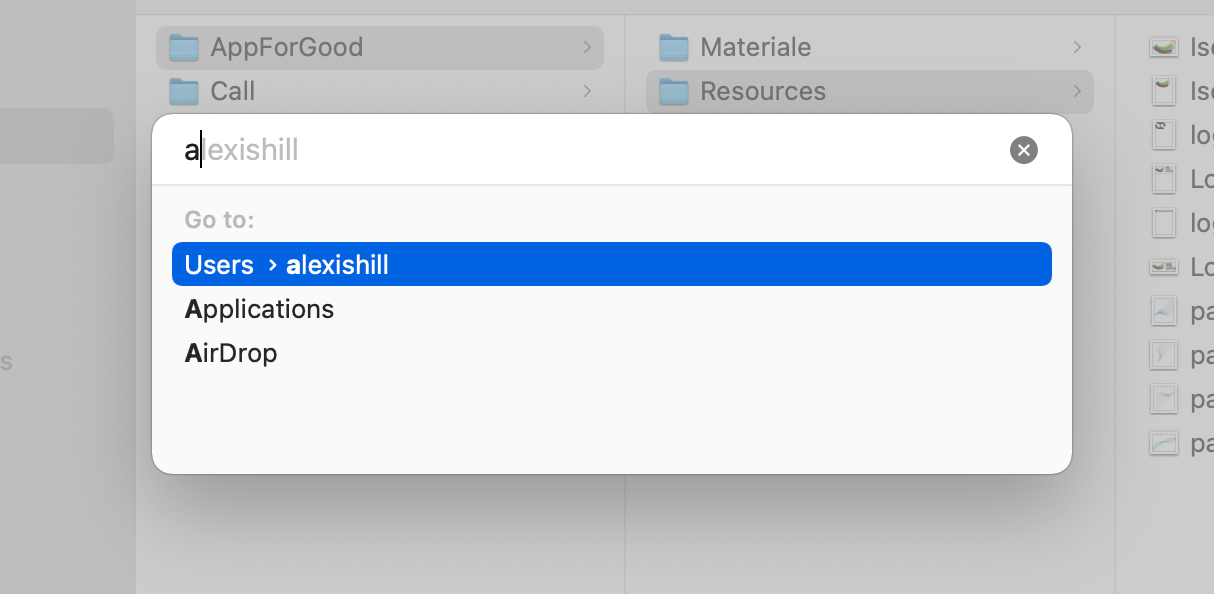Click the Resources folder chevron arrow
This screenshot has width=1214, height=594.
tap(1076, 91)
